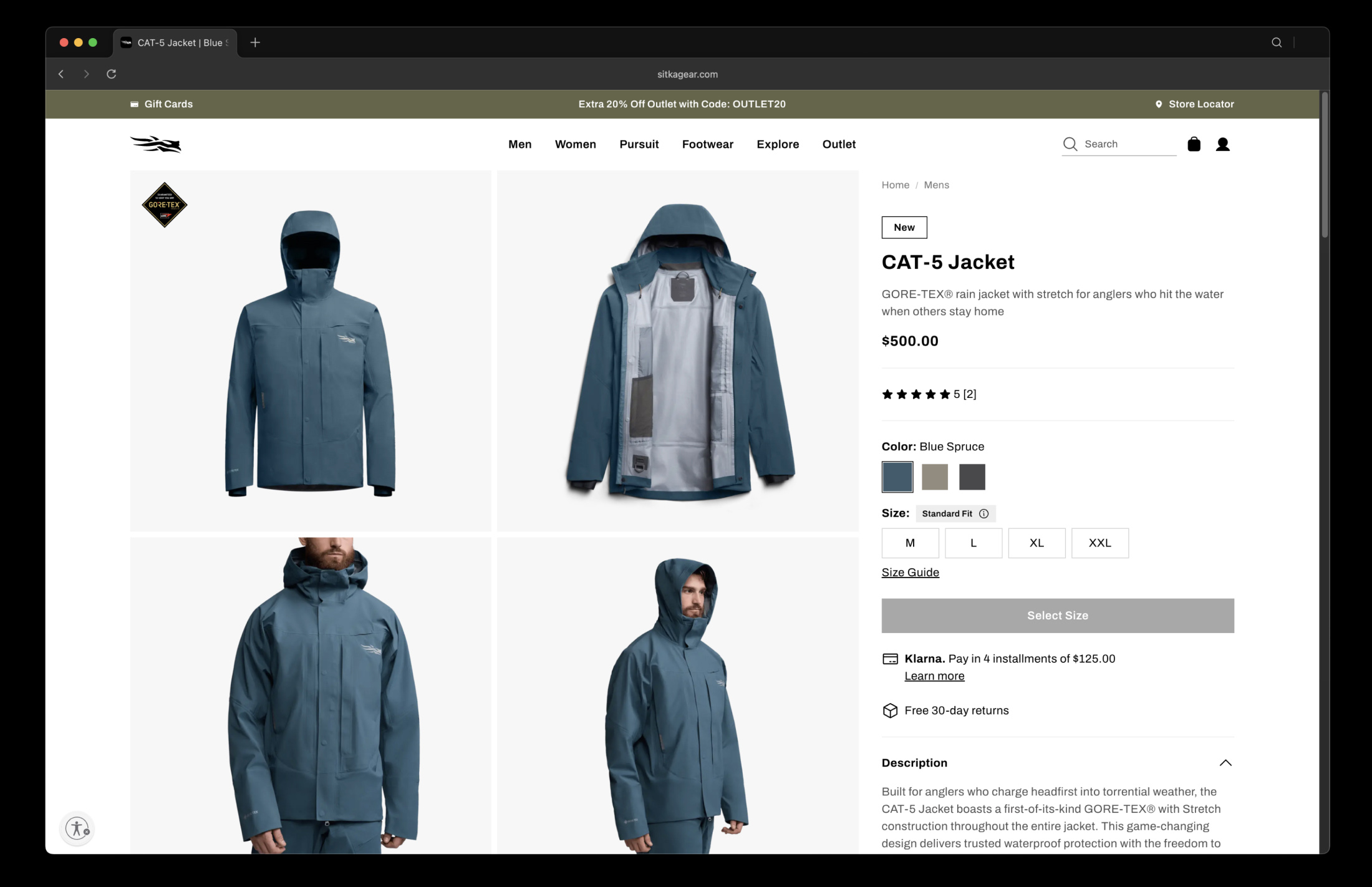The width and height of the screenshot is (1372, 887).
Task: Click the browser reload icon
Action: 112,74
